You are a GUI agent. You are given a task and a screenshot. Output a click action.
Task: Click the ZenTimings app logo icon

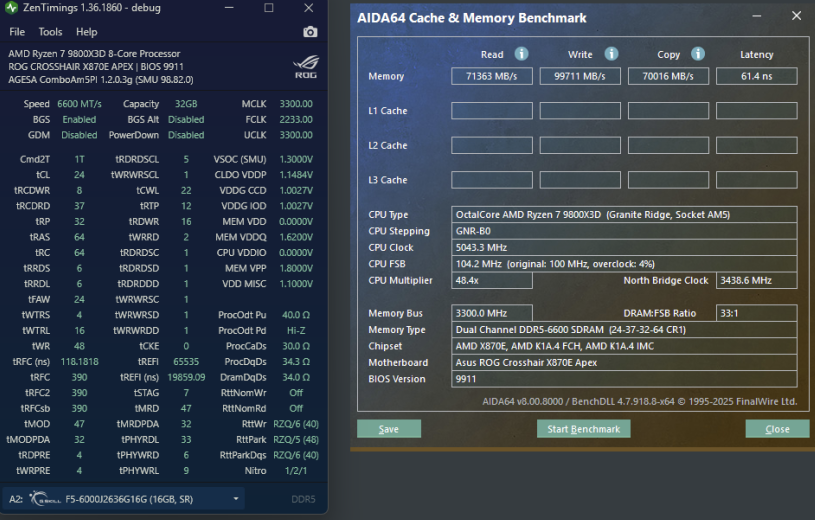(x=11, y=8)
